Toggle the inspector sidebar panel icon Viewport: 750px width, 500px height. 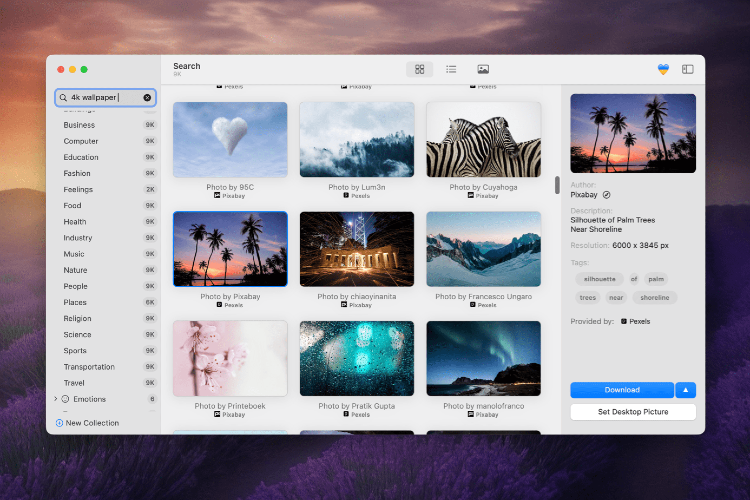coord(687,69)
